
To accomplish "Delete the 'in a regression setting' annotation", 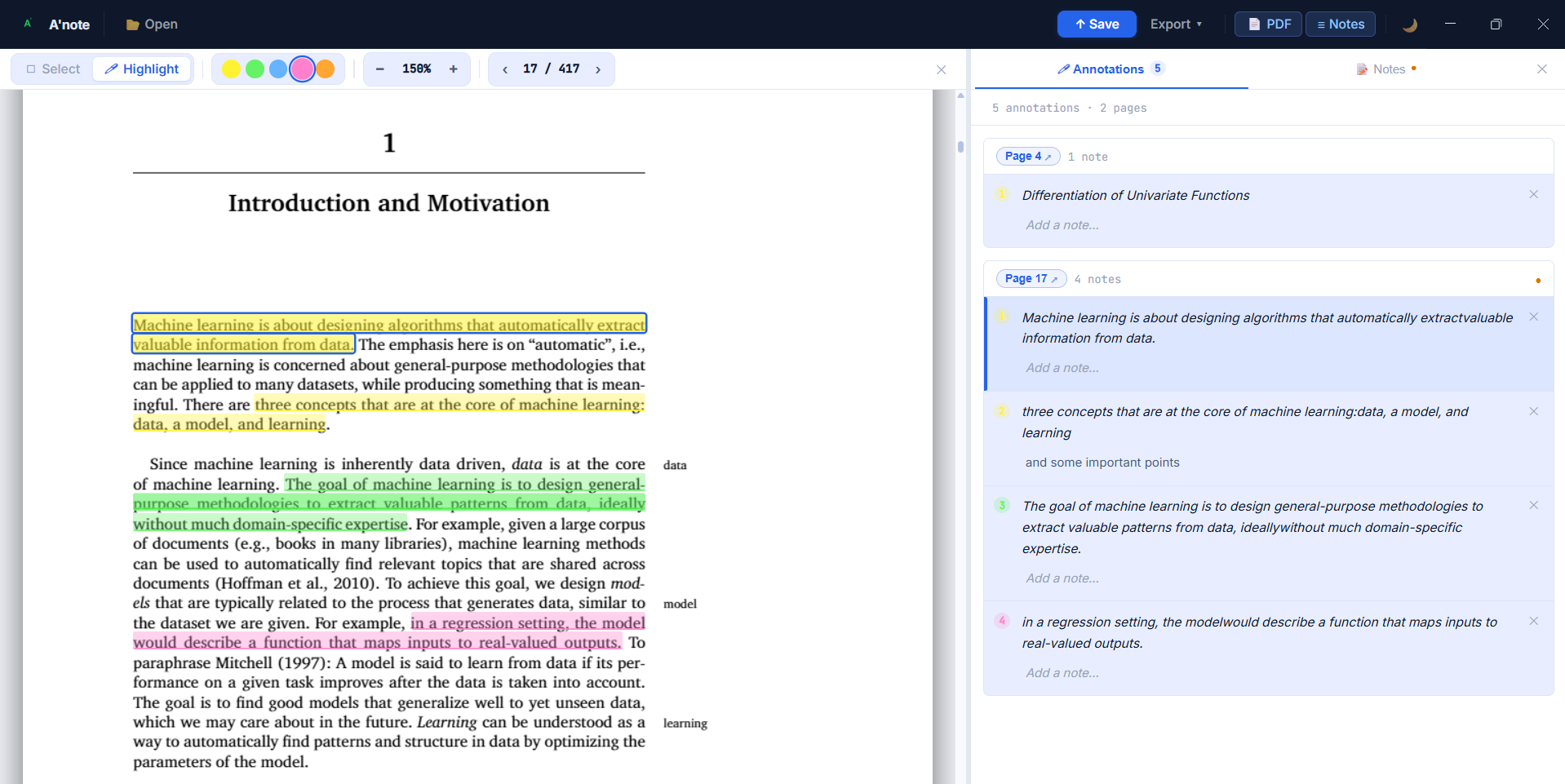I will coord(1534,621).
